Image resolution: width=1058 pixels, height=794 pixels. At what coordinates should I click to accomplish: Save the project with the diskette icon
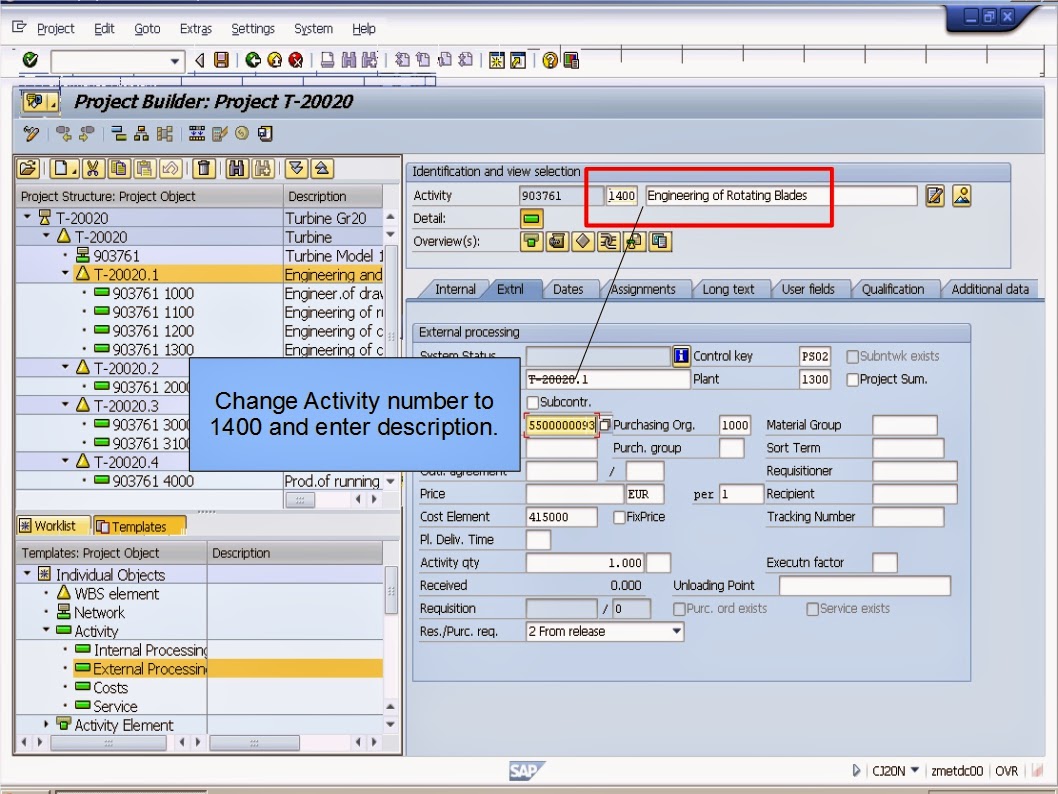click(221, 60)
